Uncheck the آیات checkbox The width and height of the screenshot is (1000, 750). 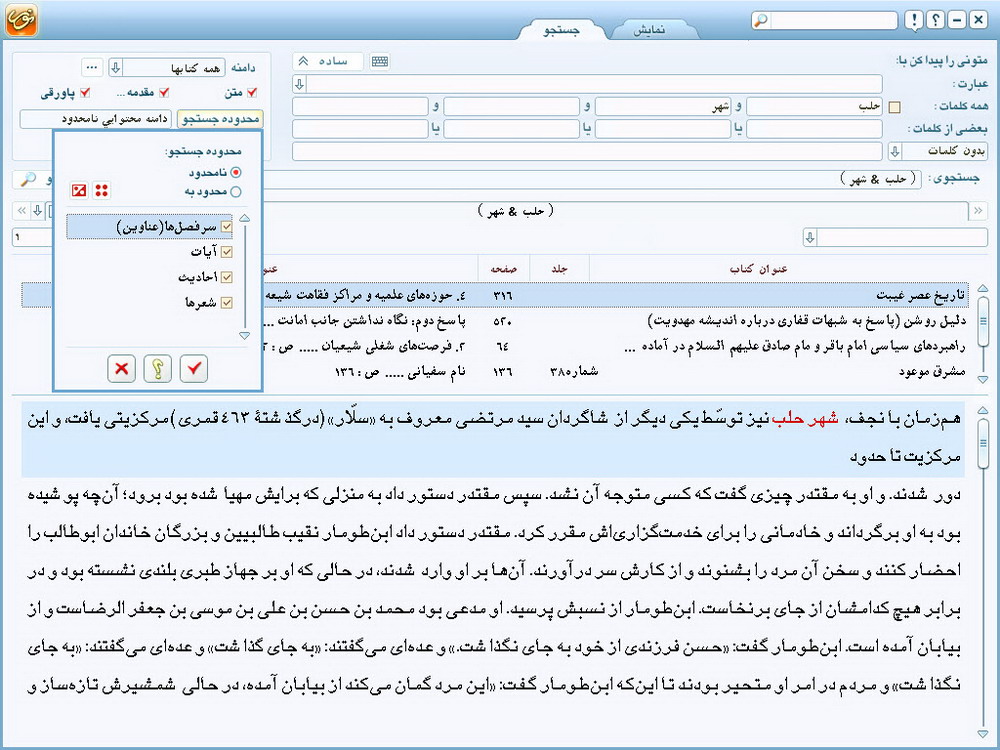coord(226,253)
